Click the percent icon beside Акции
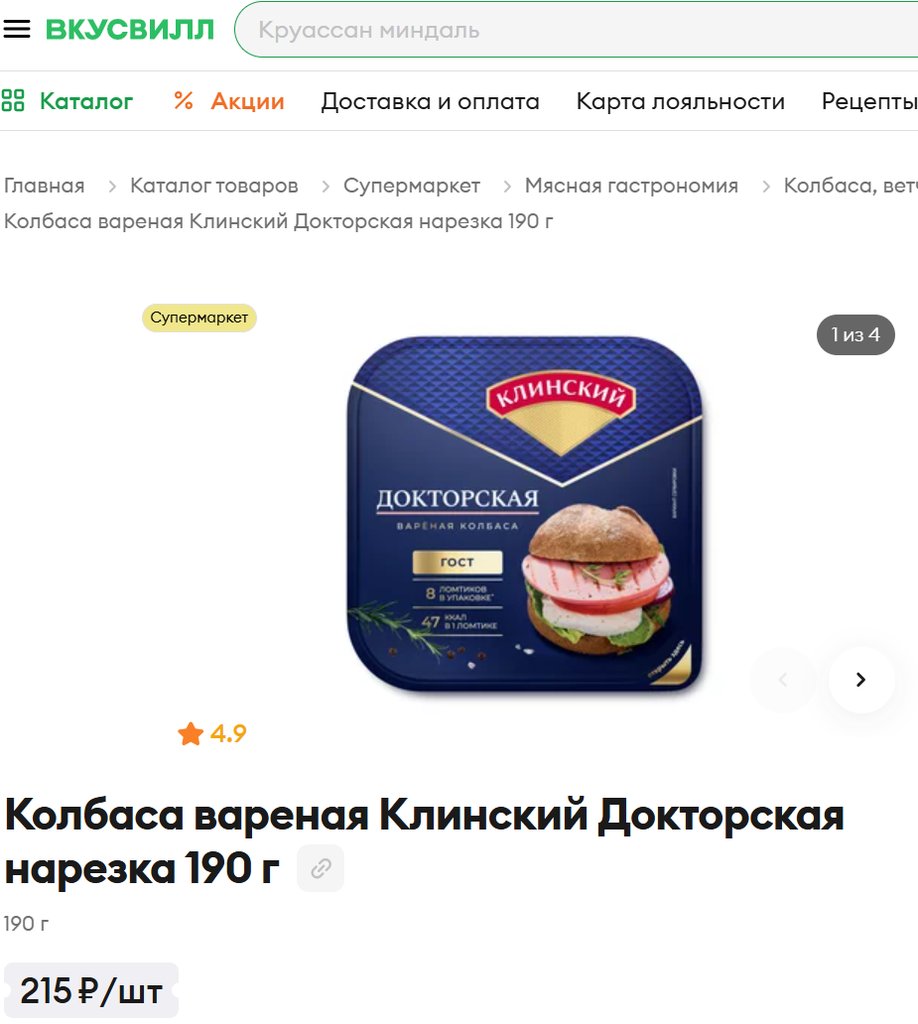This screenshot has width=918, height=1024. coord(183,101)
